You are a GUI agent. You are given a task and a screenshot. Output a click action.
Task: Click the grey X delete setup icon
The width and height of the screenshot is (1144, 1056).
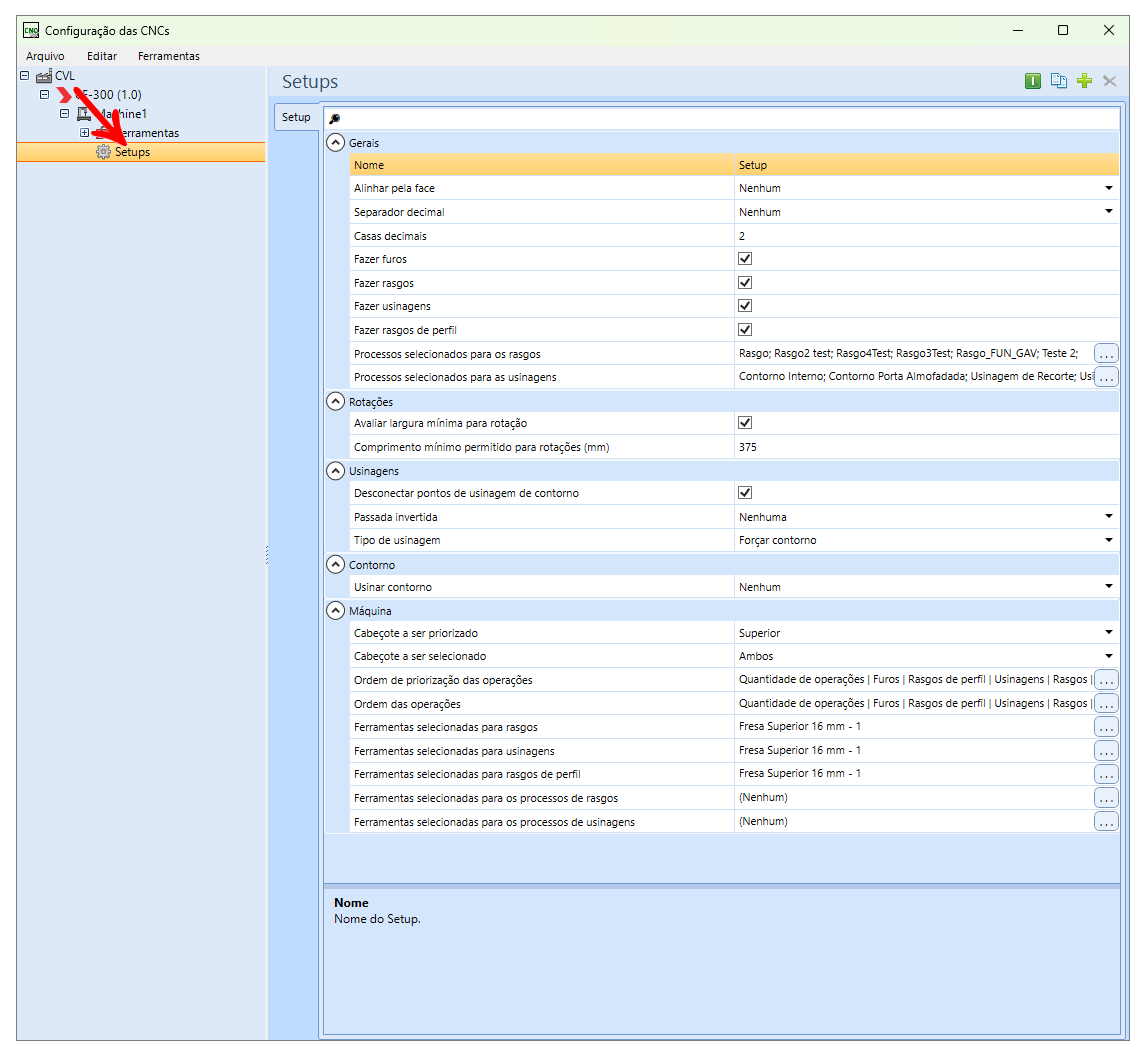click(x=1110, y=81)
